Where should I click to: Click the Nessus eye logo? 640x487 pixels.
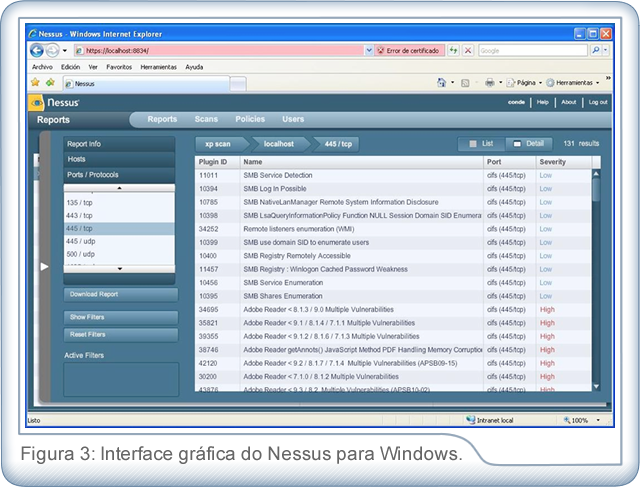[x=36, y=102]
